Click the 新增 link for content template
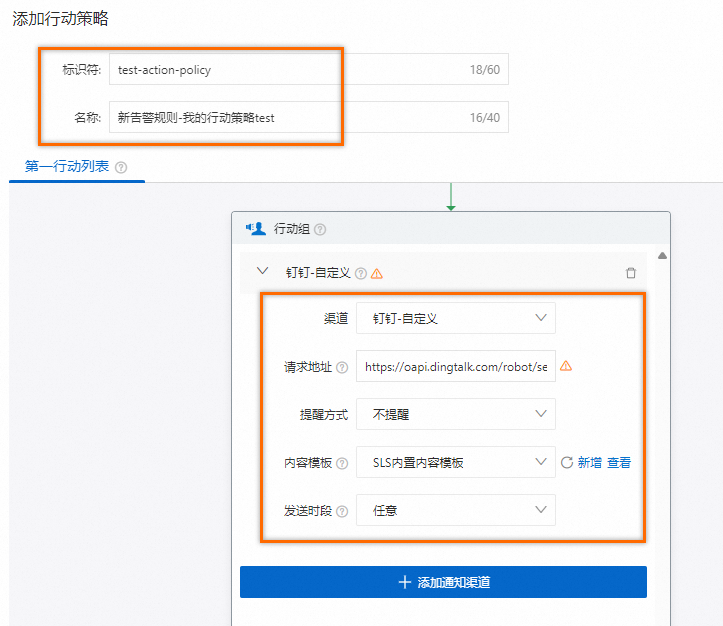Viewport: 723px width, 626px height. [x=590, y=462]
